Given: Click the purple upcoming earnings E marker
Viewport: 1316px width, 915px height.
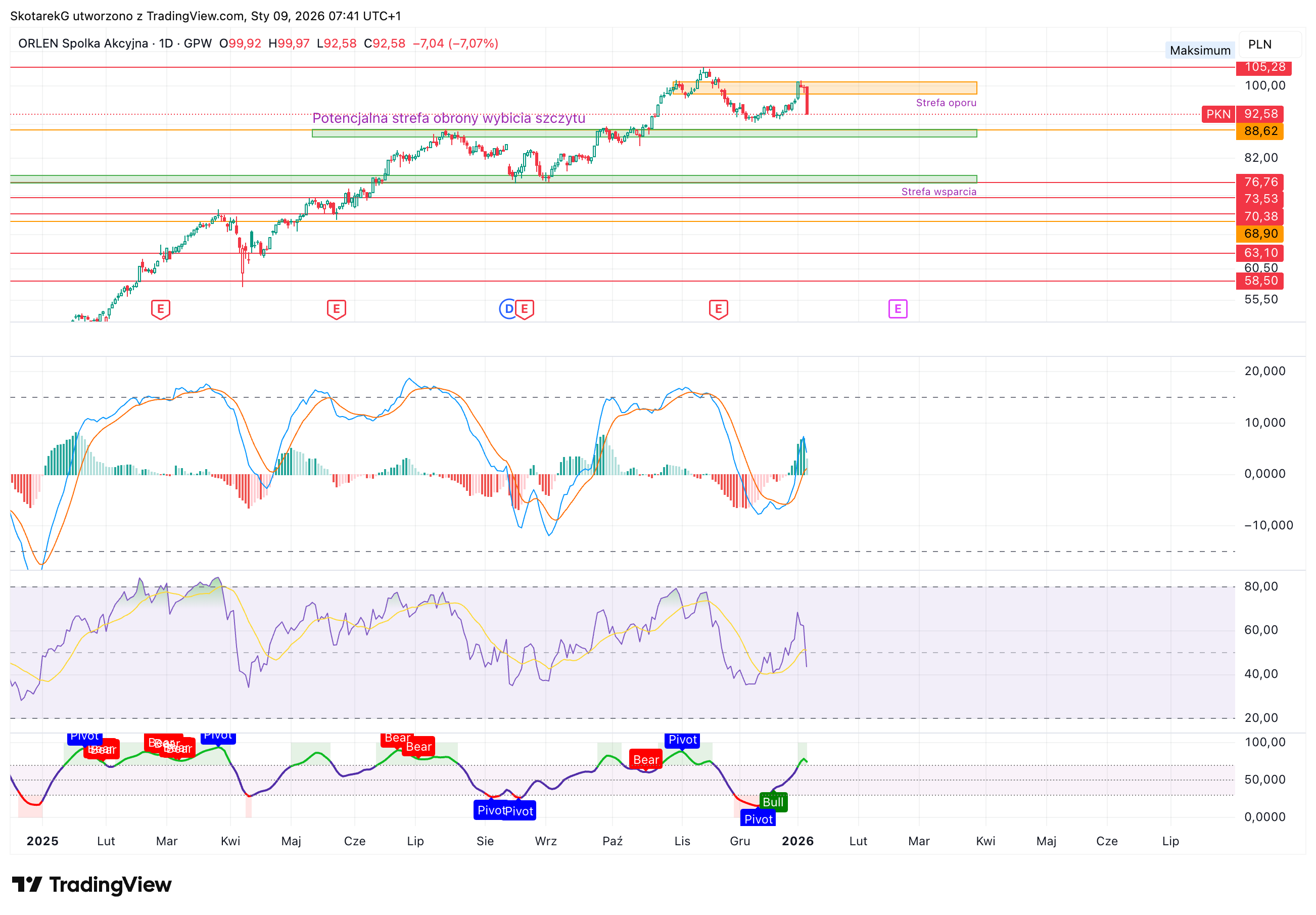Looking at the screenshot, I should click(x=898, y=309).
